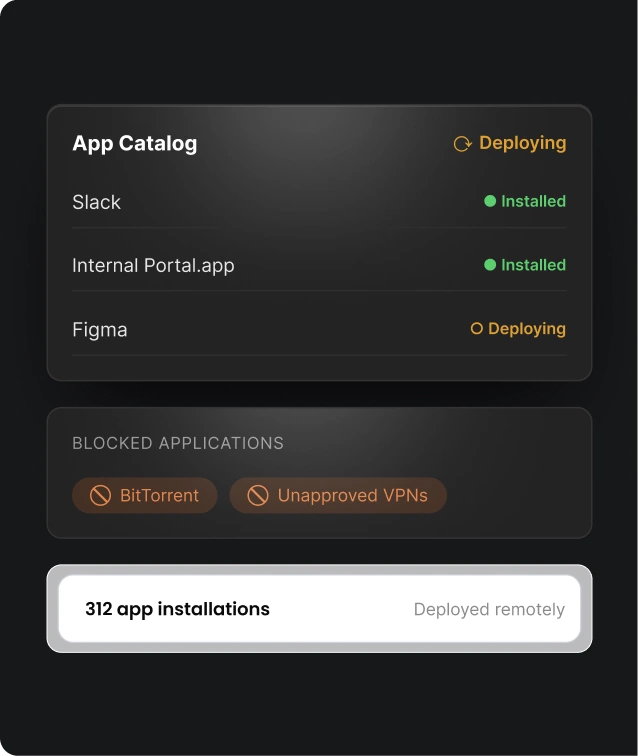The height and width of the screenshot is (756, 638).
Task: Click the BitTorrent blocked icon
Action: [100, 495]
